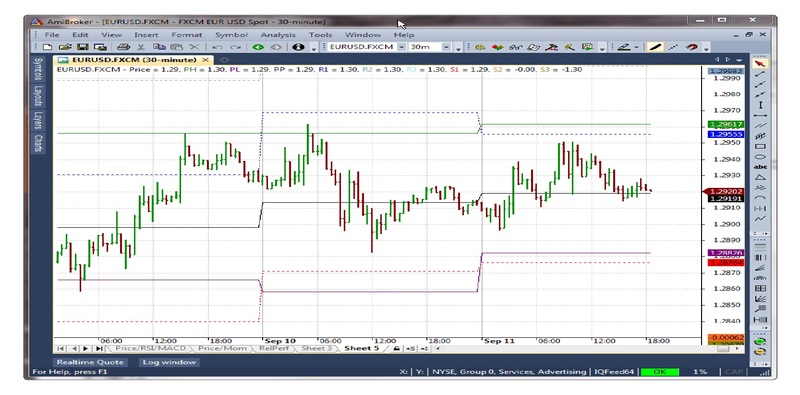
Task: Click the Save floppy disk icon
Action: coord(83,47)
